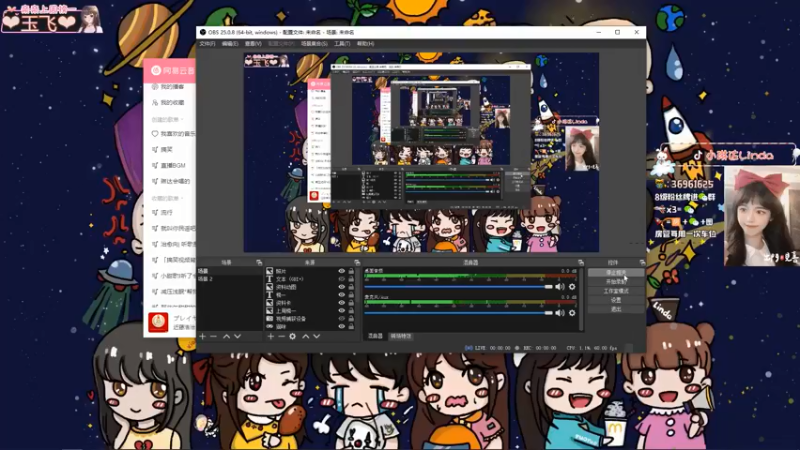This screenshot has height=450, width=800.
Task: Open 我的收藏 in music window sidebar
Action: [172, 103]
